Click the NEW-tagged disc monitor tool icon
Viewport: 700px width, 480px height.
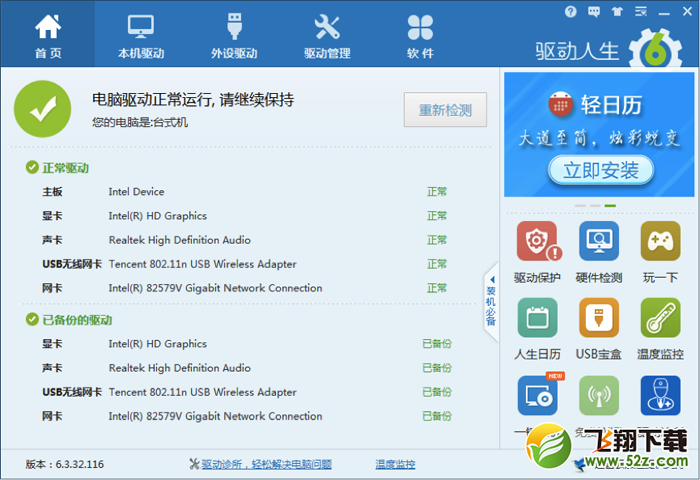click(x=538, y=395)
